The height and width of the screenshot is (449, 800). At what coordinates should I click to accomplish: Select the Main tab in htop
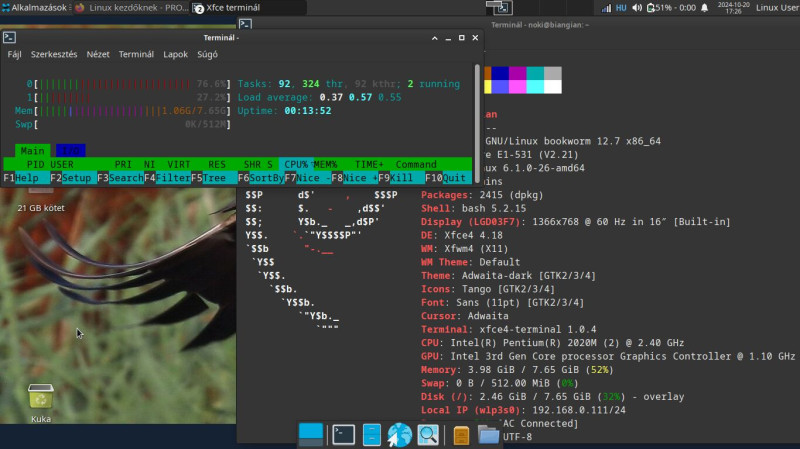(33, 151)
